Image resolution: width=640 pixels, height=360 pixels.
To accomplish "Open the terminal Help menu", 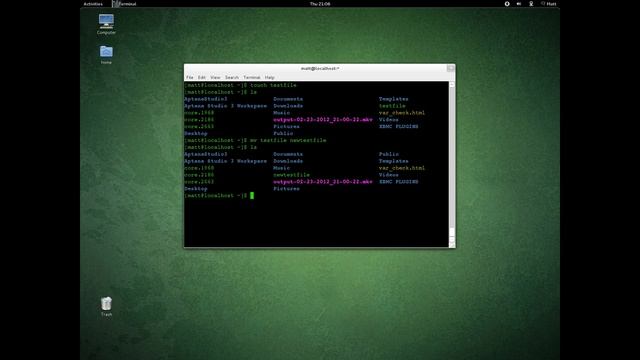I will point(269,77).
